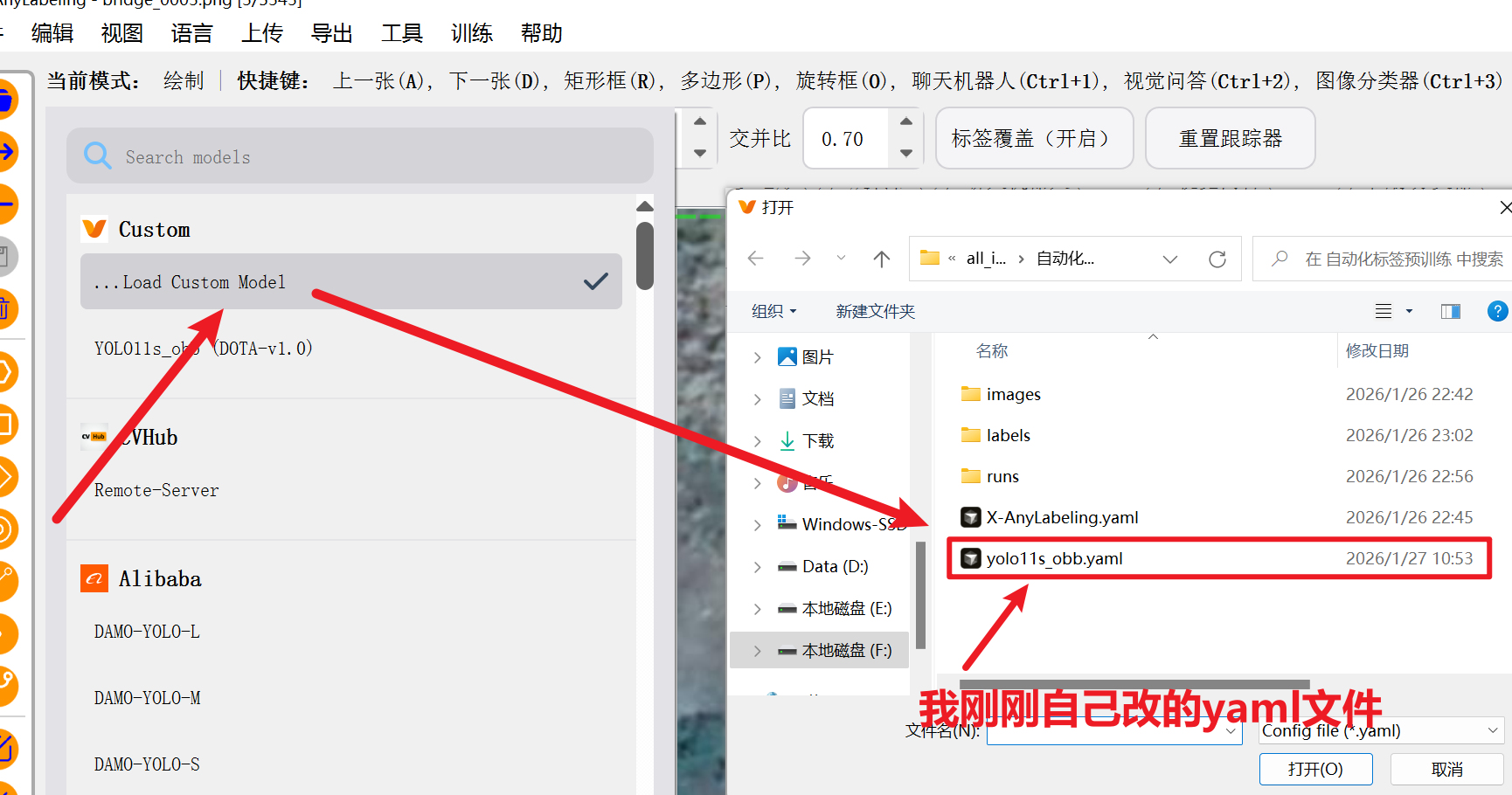Go forward in the file dialog
The width and height of the screenshot is (1512, 795).
pos(802,259)
